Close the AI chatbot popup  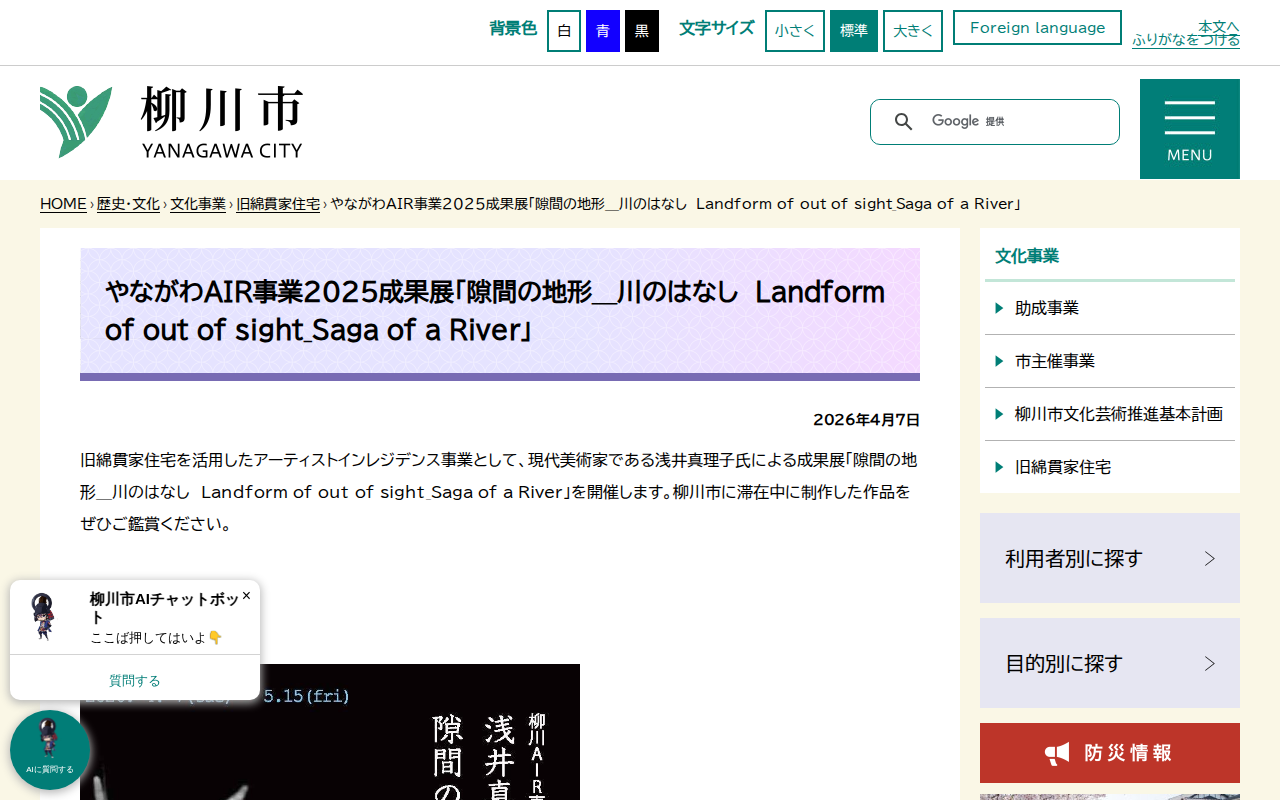pyautogui.click(x=245, y=595)
